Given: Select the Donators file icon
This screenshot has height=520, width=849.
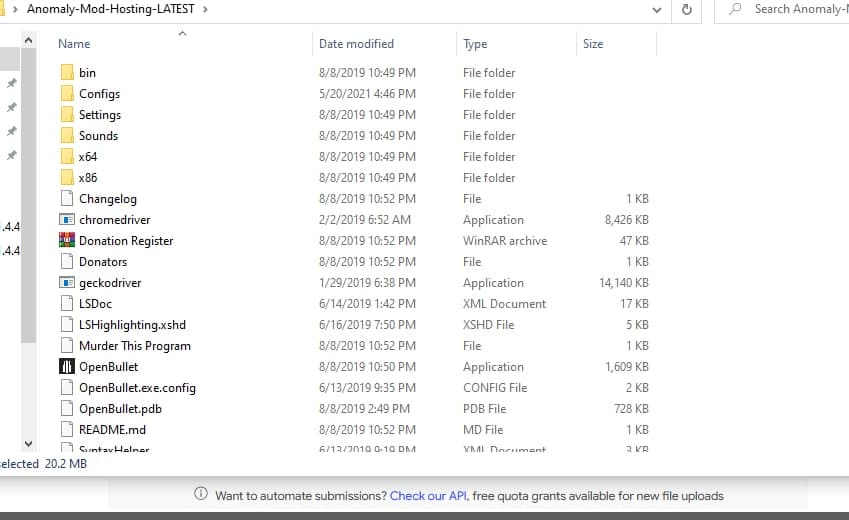Looking at the screenshot, I should [x=67, y=262].
